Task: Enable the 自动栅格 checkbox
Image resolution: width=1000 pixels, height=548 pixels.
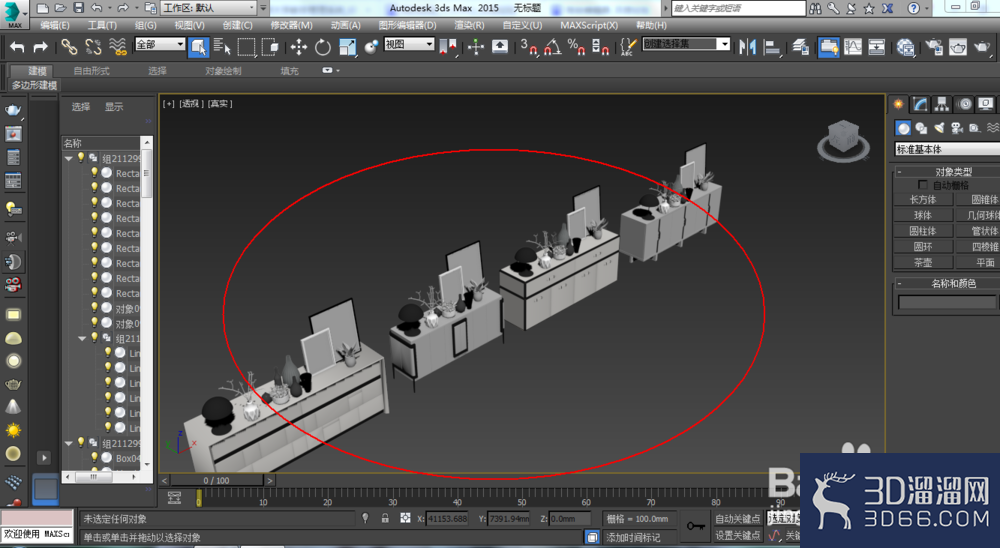Action: 922,185
